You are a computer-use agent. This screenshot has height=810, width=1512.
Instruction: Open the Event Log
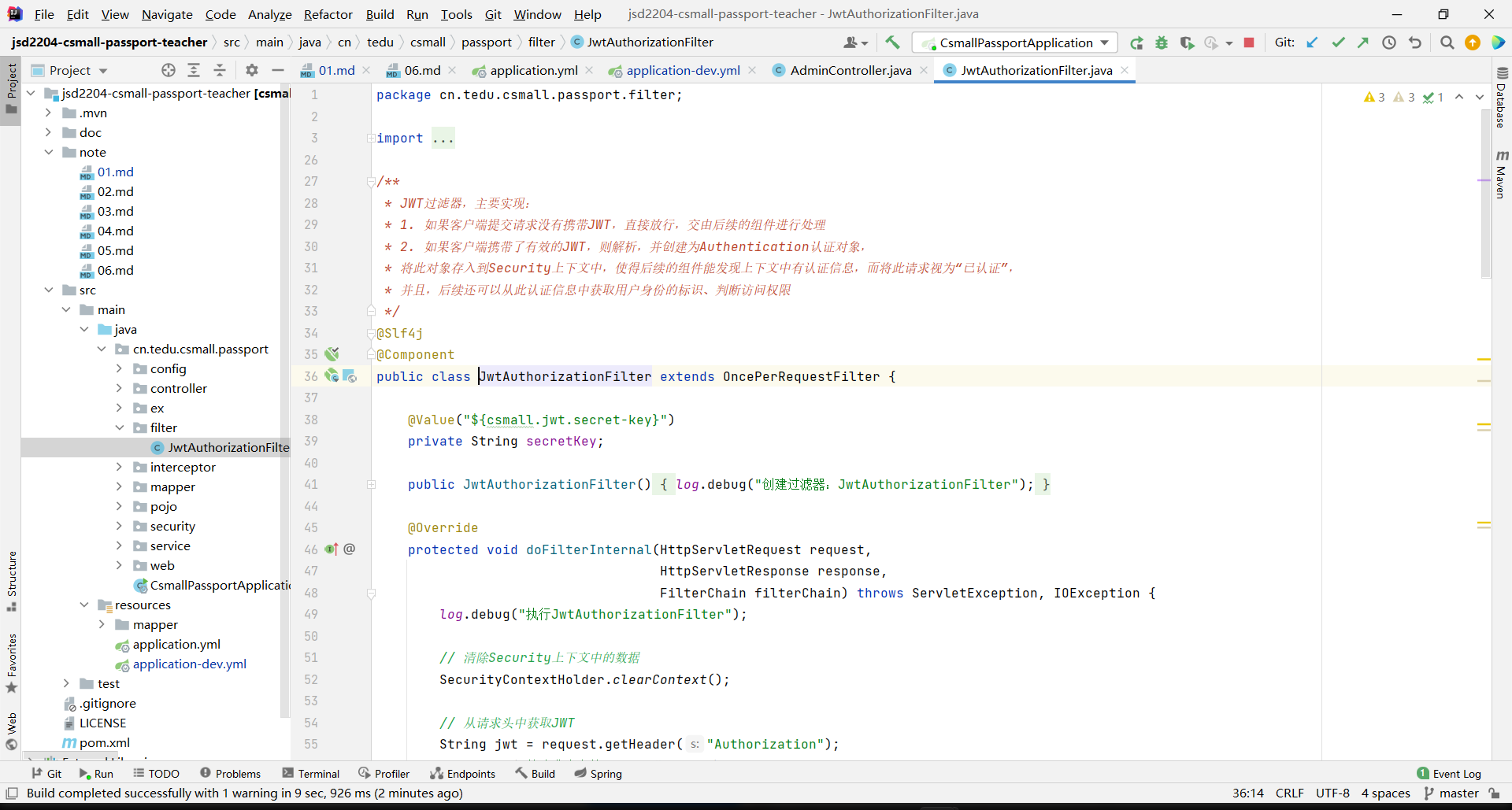pyautogui.click(x=1449, y=774)
